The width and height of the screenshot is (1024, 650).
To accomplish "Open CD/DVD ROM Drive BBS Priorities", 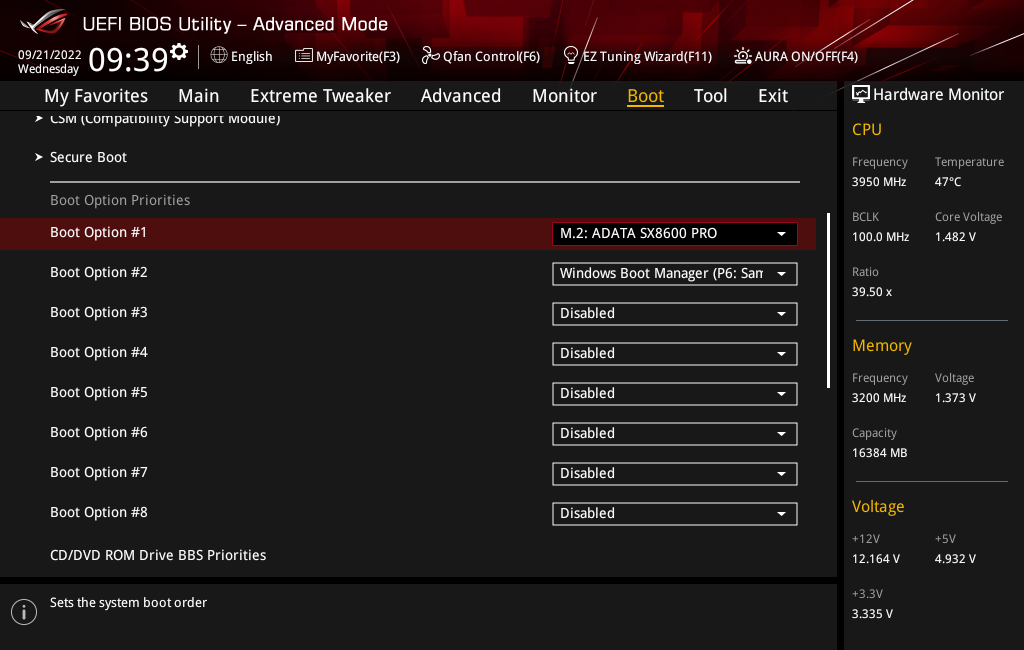I will [158, 555].
